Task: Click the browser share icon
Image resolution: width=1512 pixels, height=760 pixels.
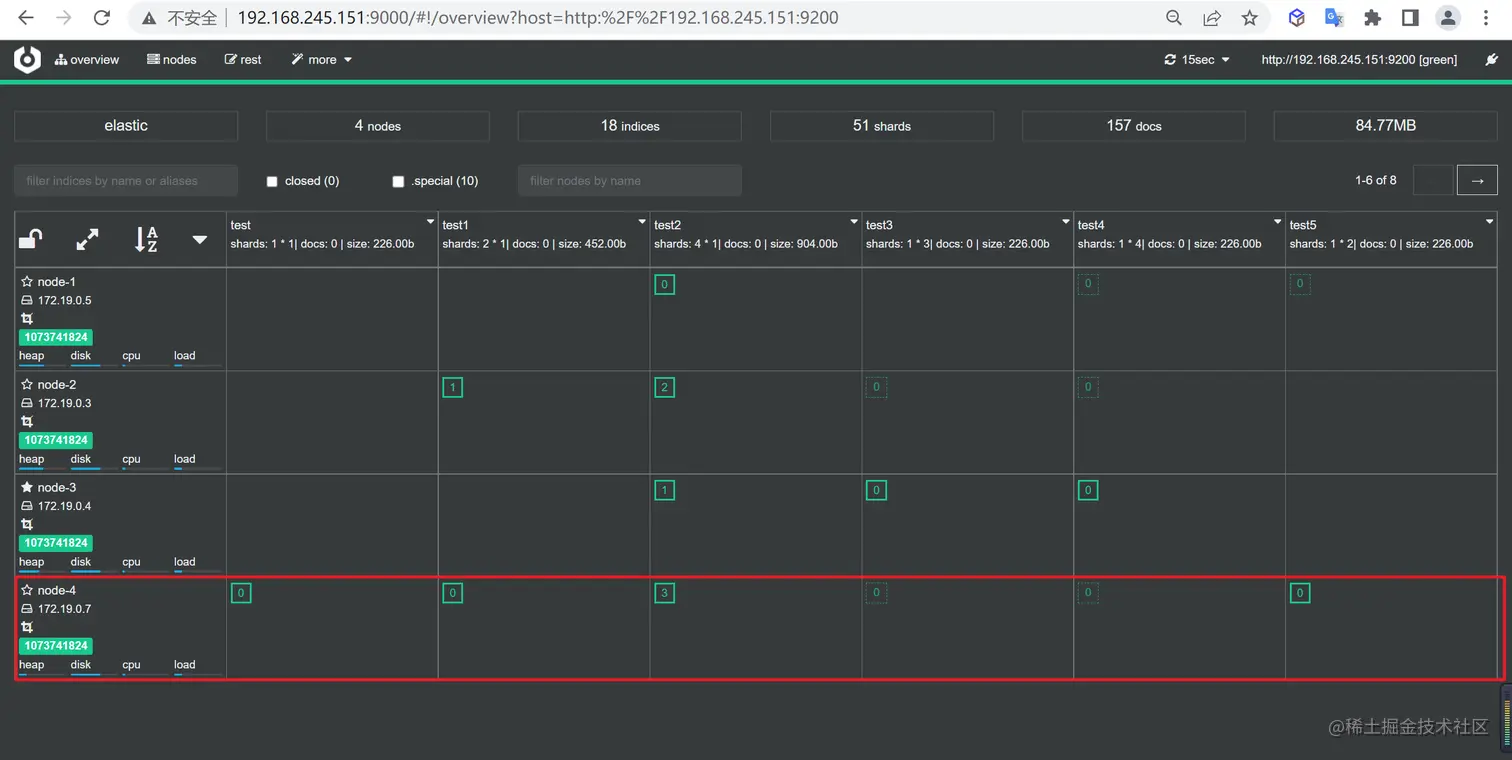Action: (1212, 18)
